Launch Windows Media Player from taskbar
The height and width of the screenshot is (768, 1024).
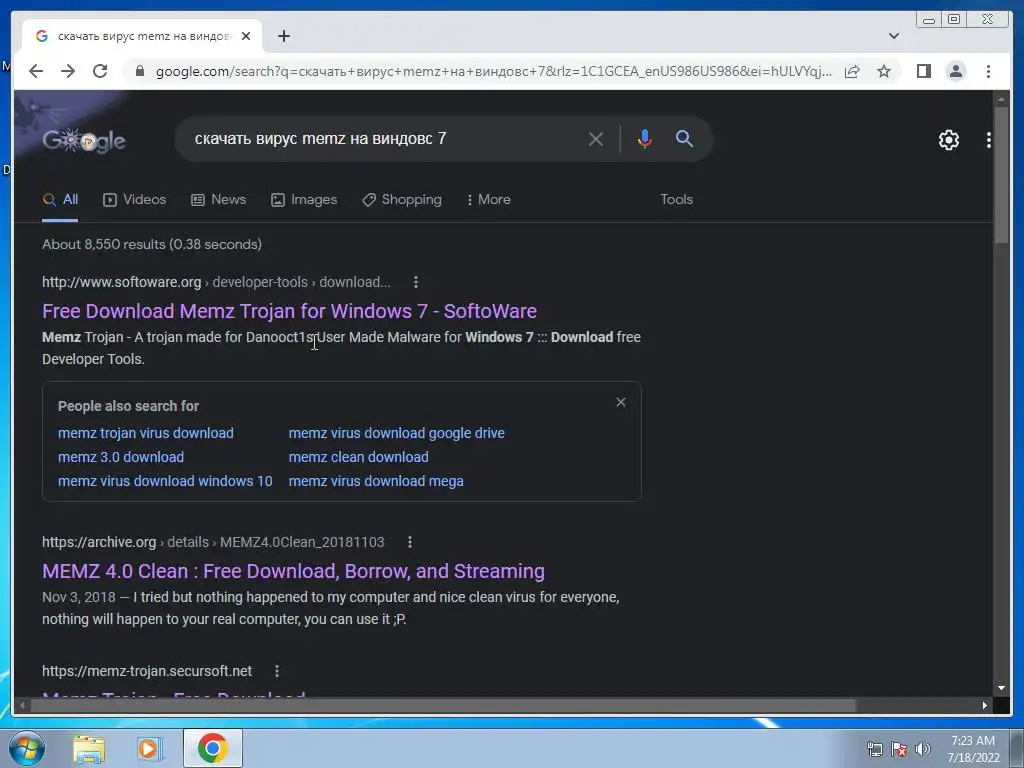pyautogui.click(x=149, y=748)
